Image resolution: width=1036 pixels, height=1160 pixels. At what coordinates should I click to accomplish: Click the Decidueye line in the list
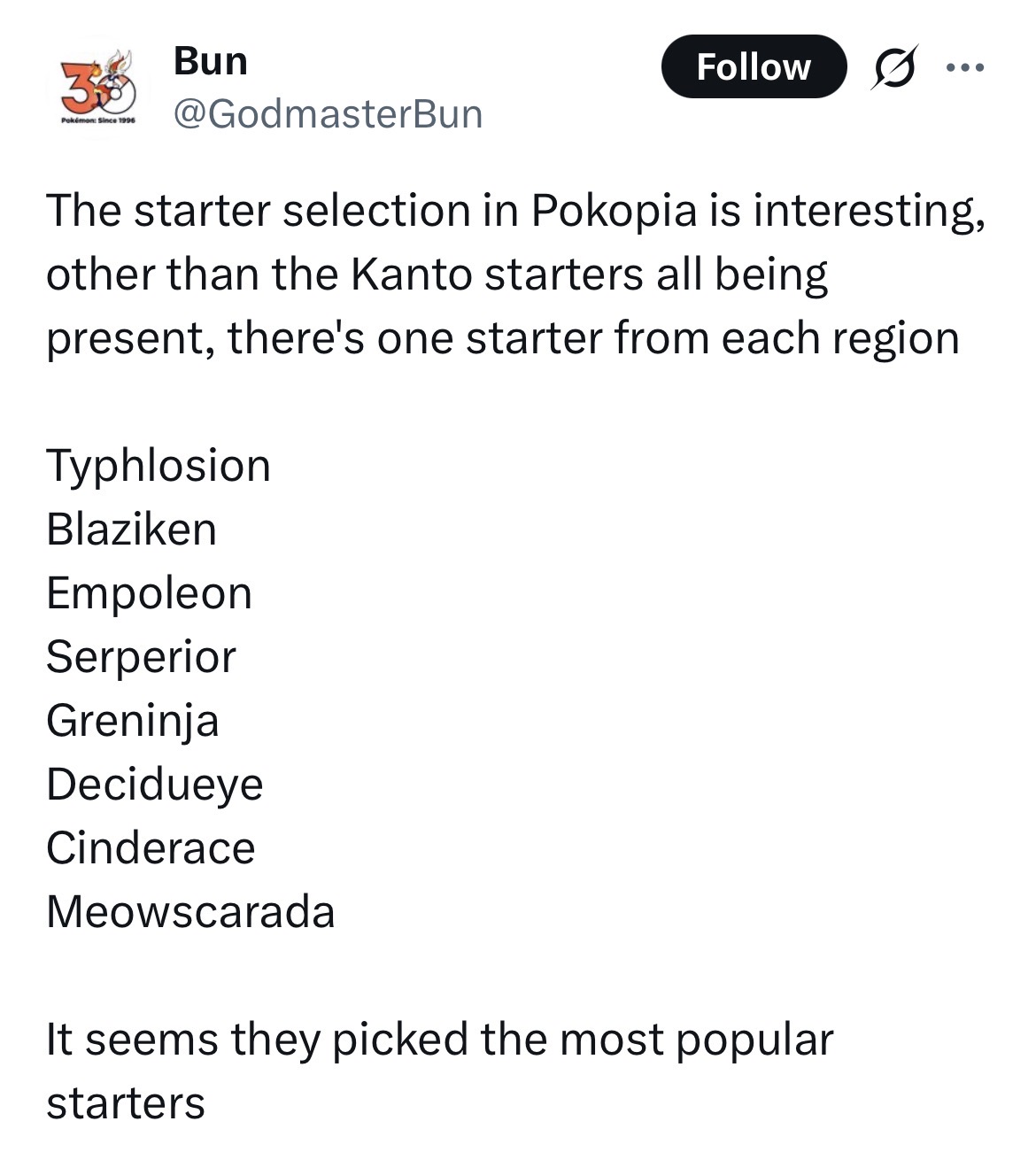[155, 785]
